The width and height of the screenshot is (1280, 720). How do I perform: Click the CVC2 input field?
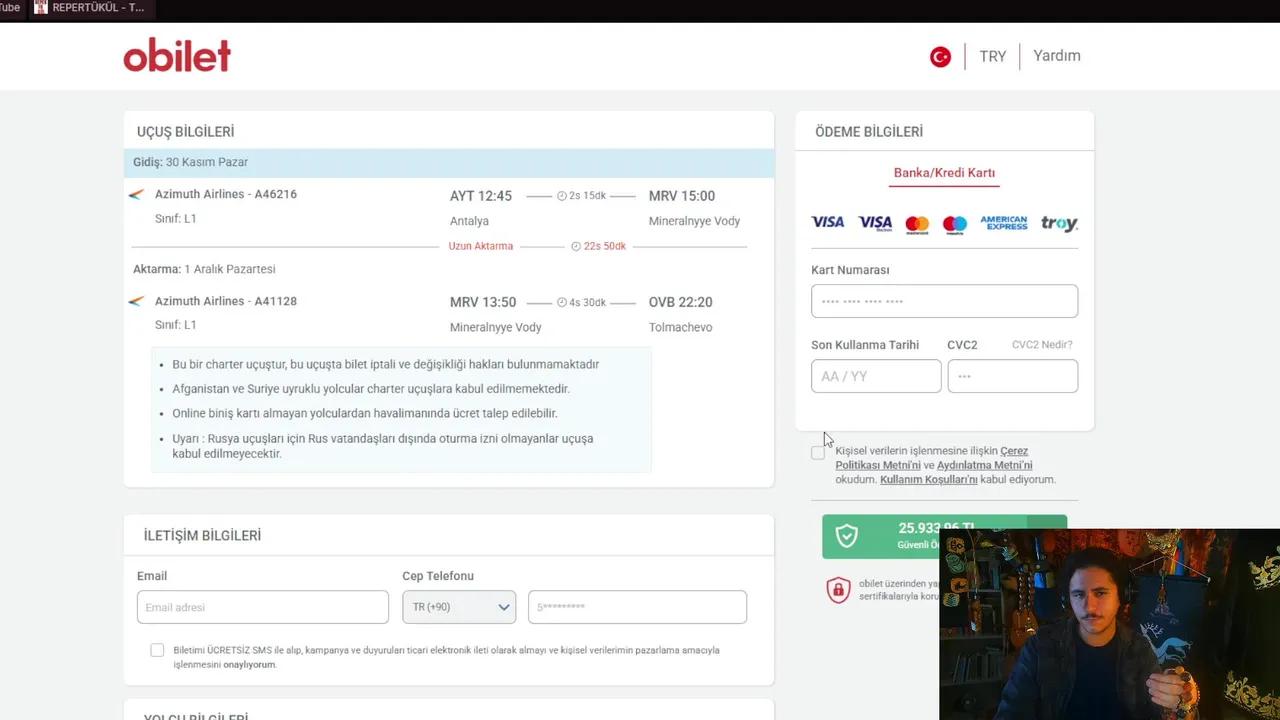pos(1013,376)
